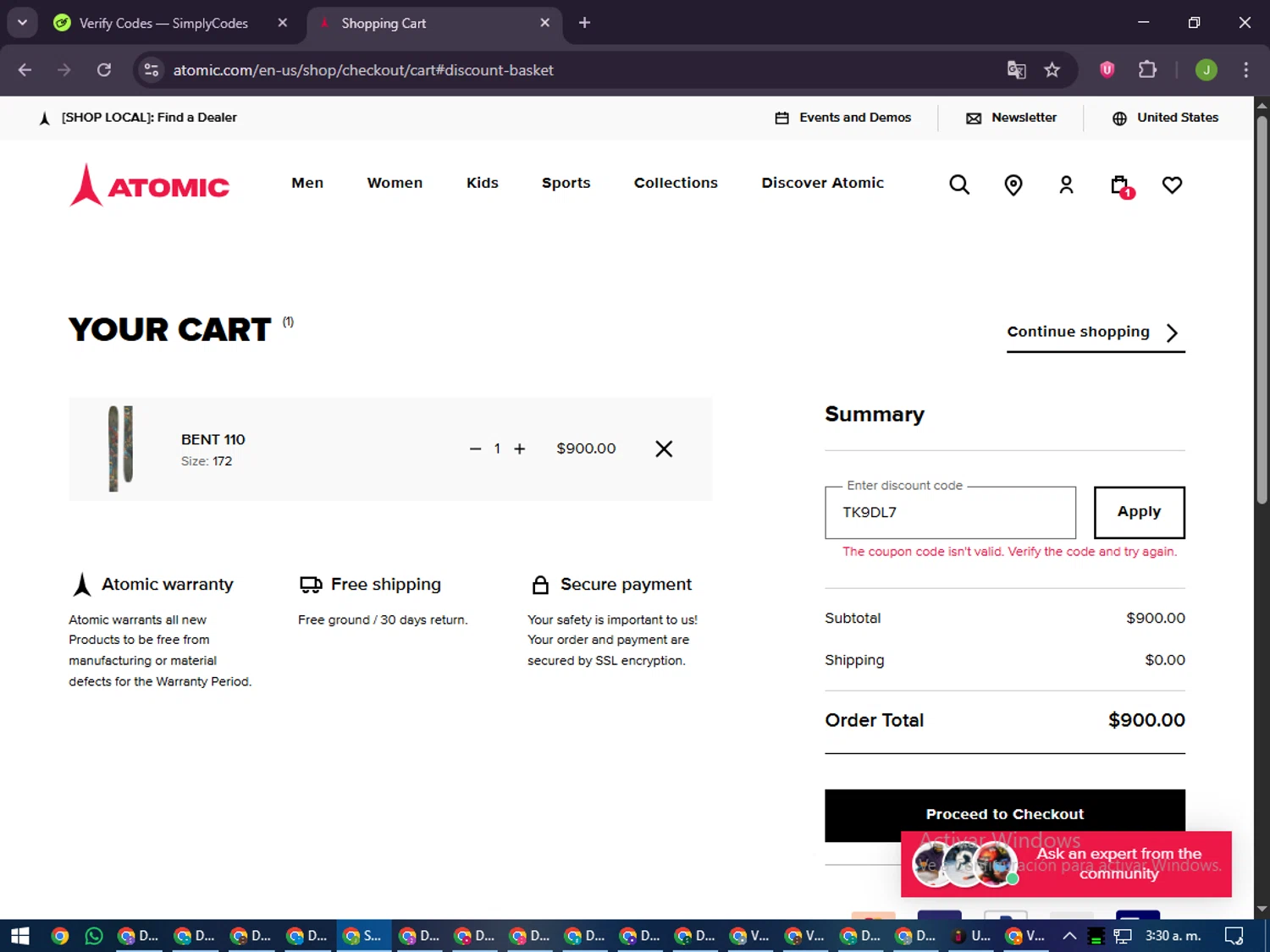
Task: Select the Shopping Cart tab
Action: (x=433, y=23)
